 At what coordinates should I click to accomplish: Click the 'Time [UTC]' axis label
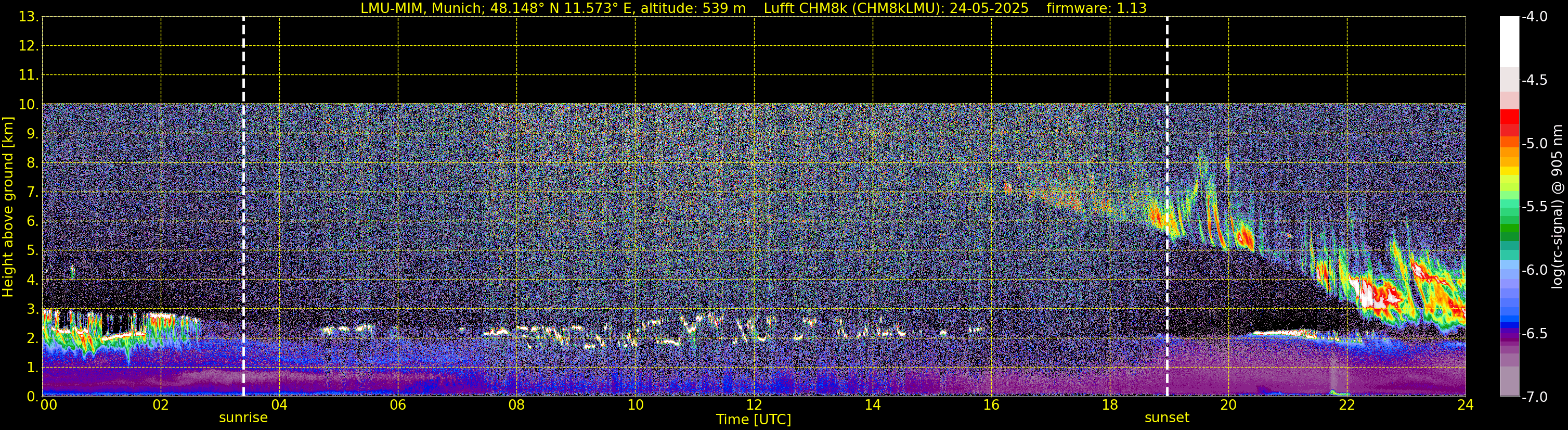point(754,420)
